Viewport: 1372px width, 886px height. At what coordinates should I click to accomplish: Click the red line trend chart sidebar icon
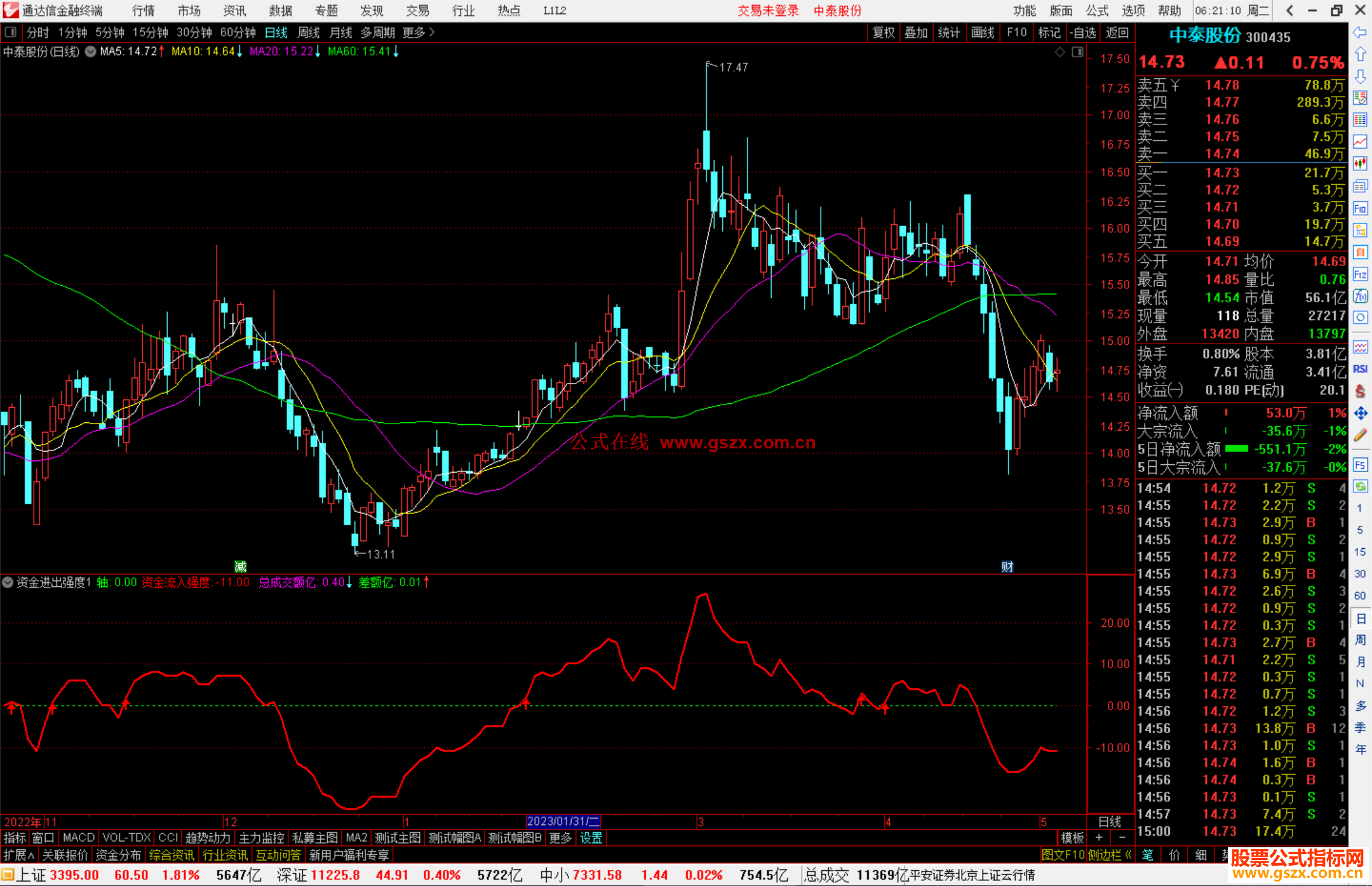[1360, 142]
